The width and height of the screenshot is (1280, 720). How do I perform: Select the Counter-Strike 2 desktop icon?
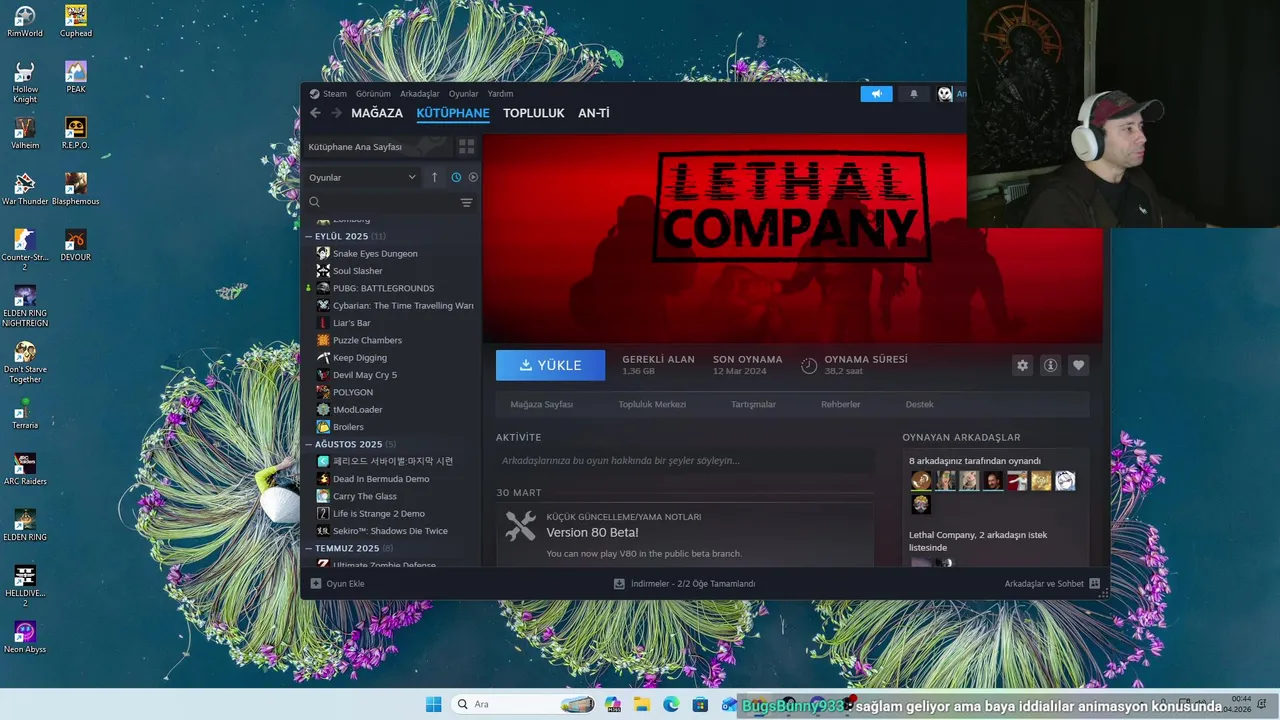(25, 250)
